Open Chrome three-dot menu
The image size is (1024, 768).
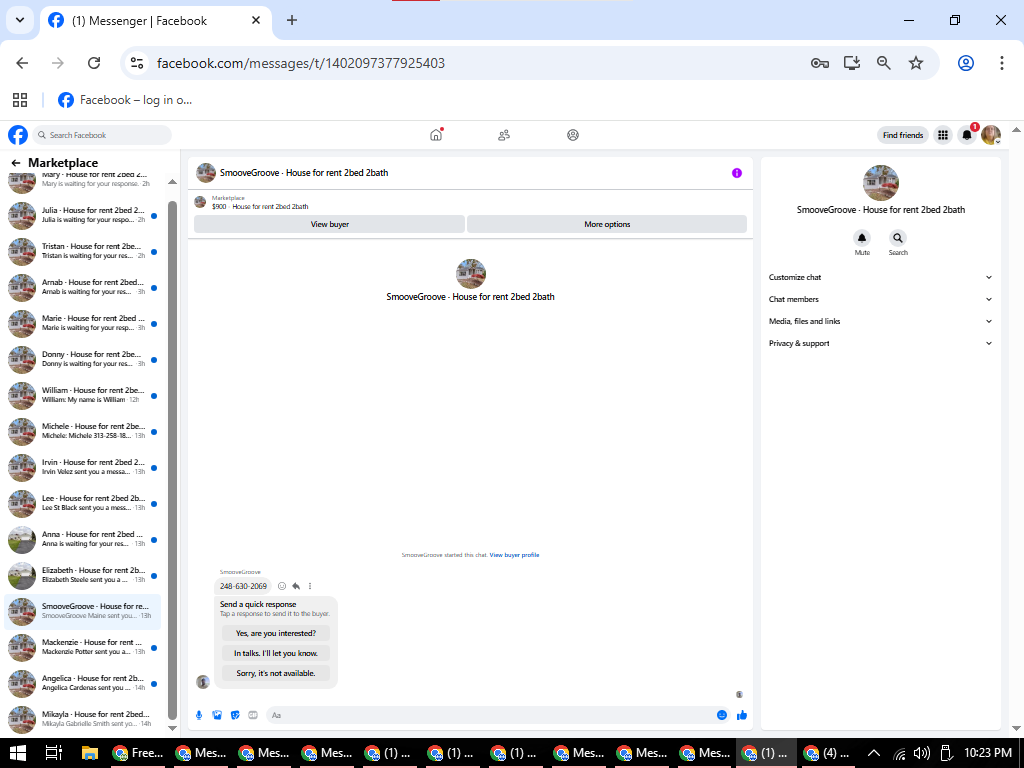click(1002, 63)
